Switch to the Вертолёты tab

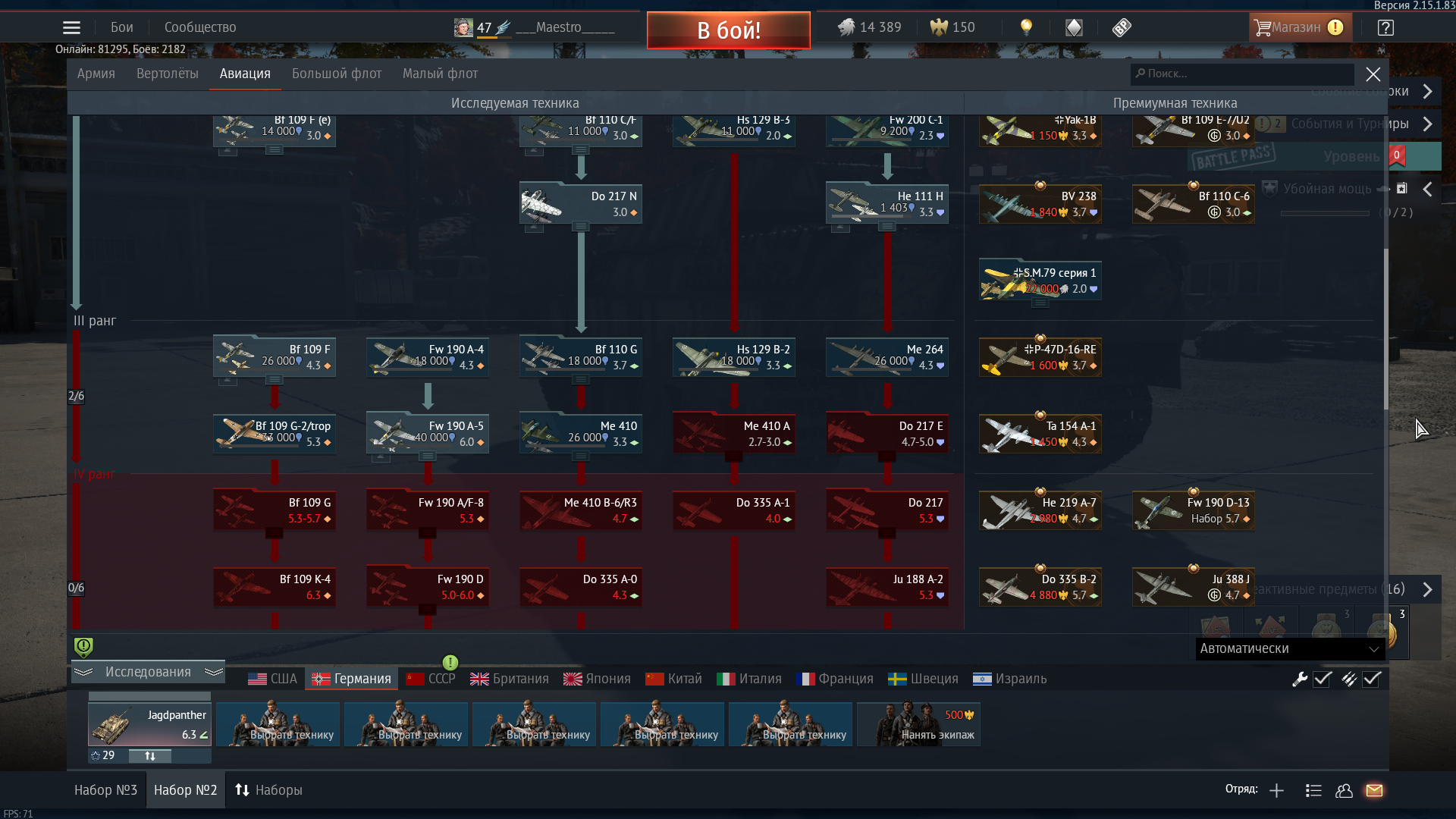pos(168,74)
